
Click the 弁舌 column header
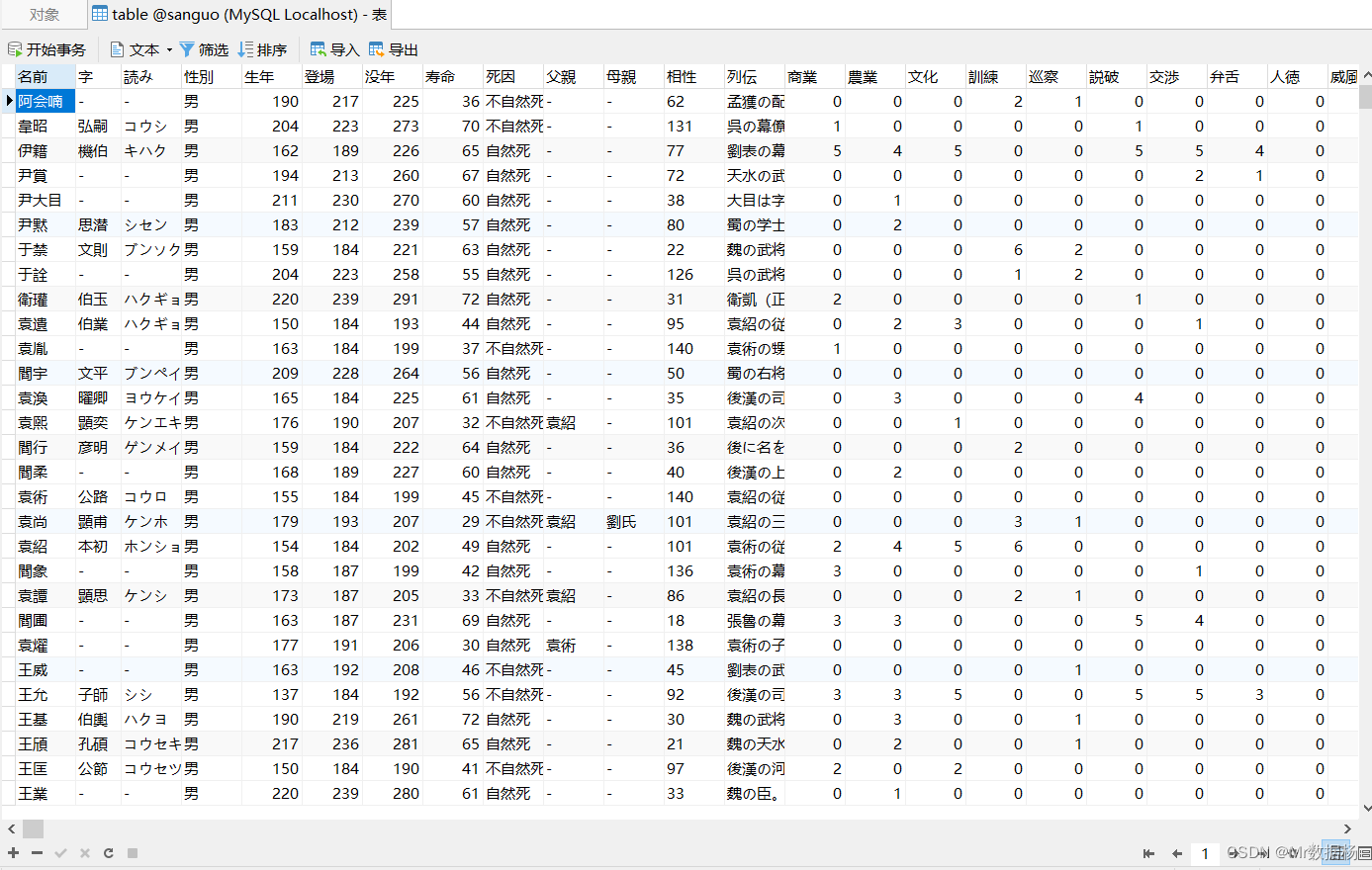tap(1237, 76)
